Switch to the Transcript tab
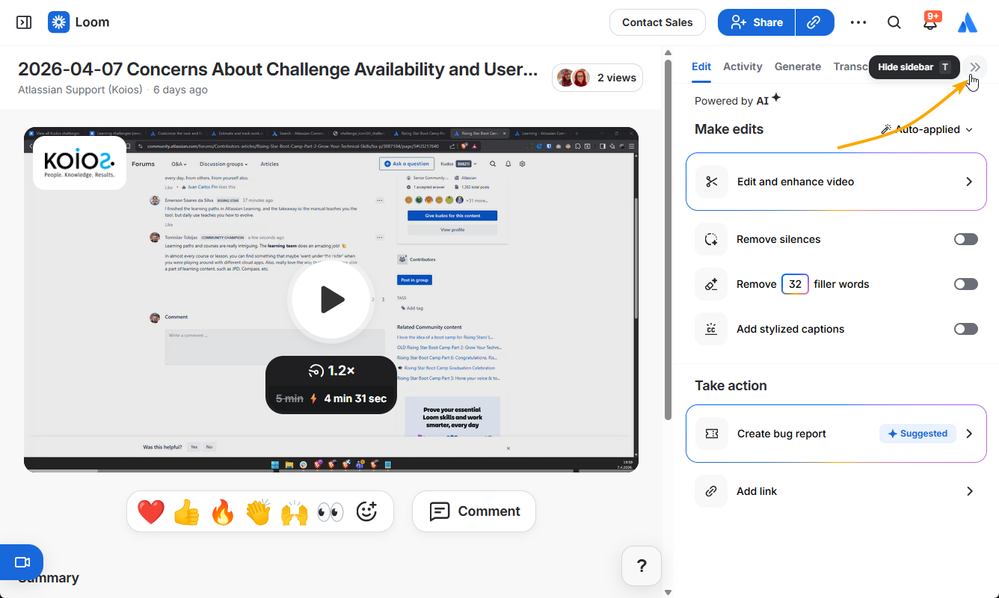Screen dimensions: 999x598 coord(851,67)
